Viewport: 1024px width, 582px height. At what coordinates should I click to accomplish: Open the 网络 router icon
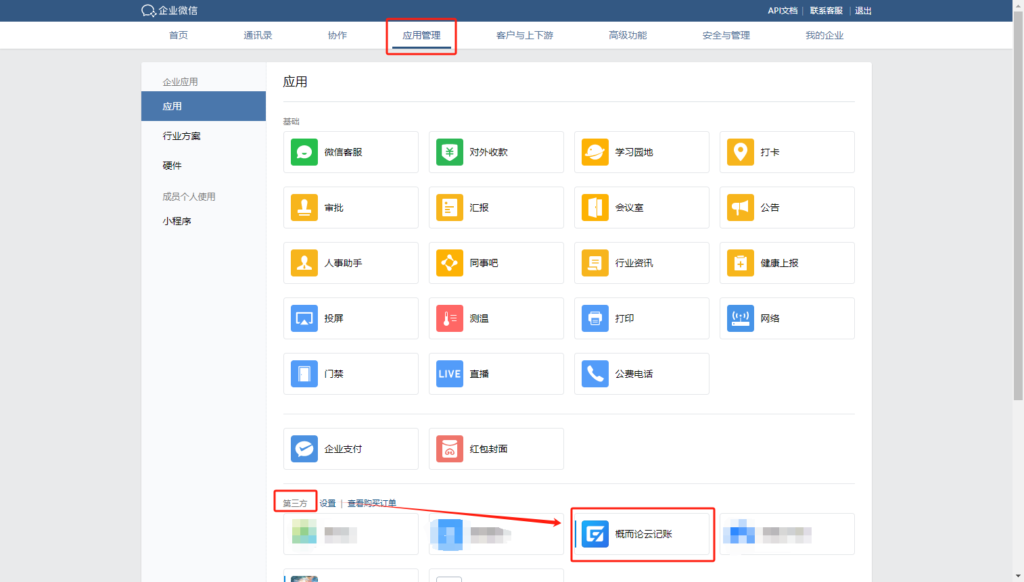[x=740, y=319]
